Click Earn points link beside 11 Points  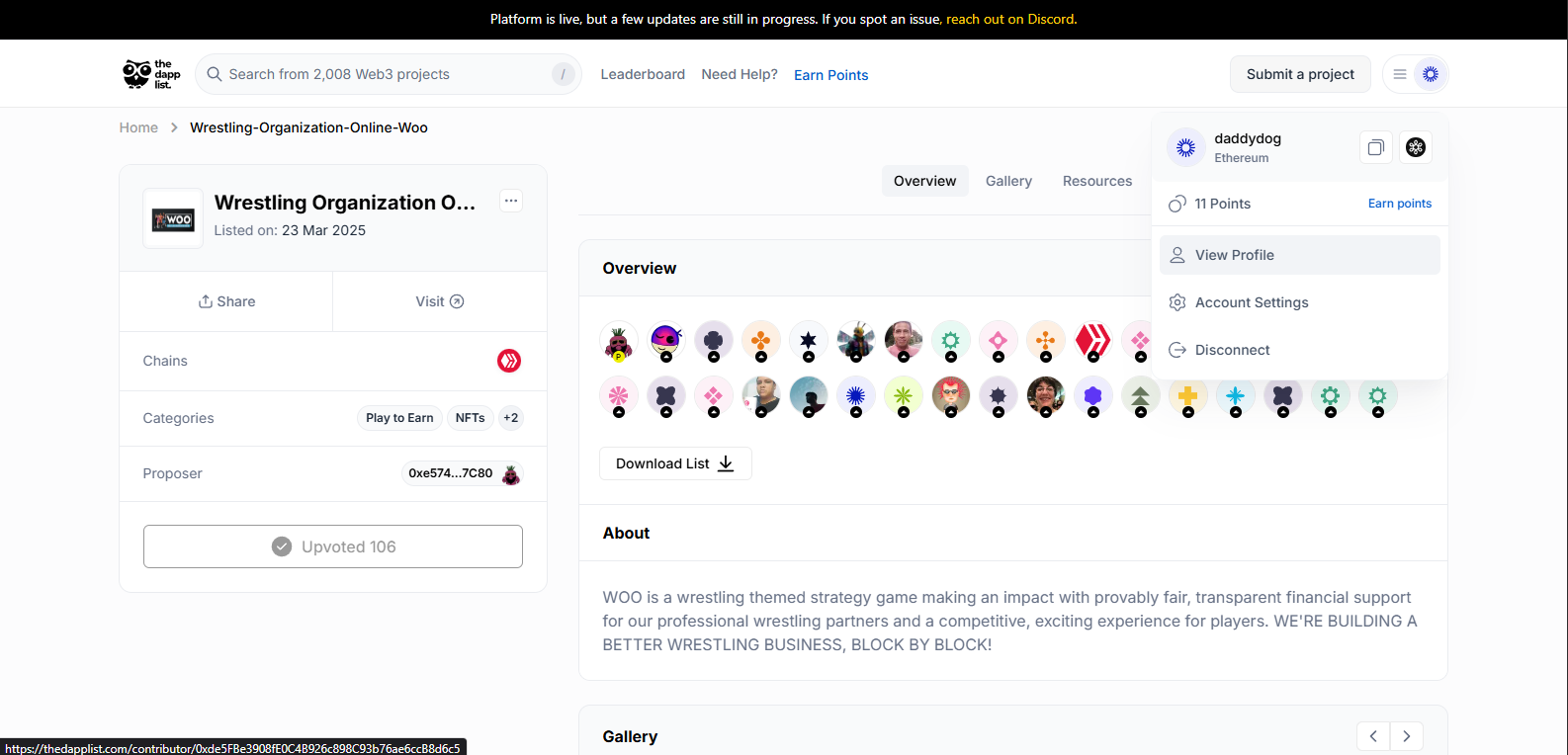point(1400,204)
